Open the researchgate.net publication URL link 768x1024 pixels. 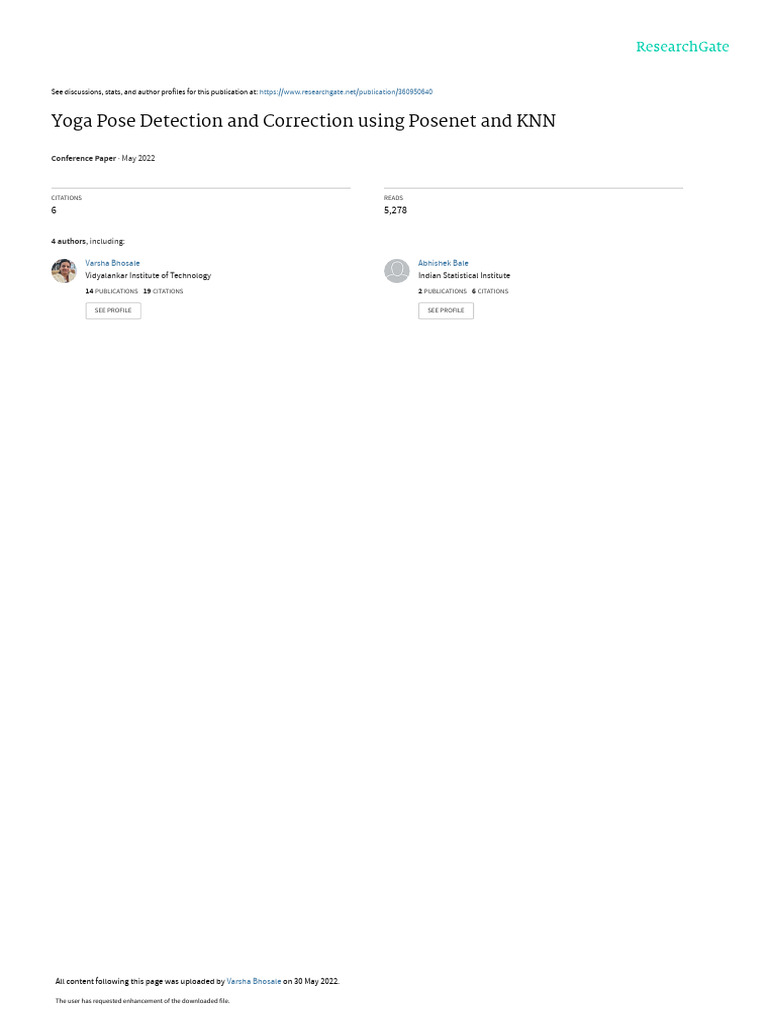click(x=346, y=92)
